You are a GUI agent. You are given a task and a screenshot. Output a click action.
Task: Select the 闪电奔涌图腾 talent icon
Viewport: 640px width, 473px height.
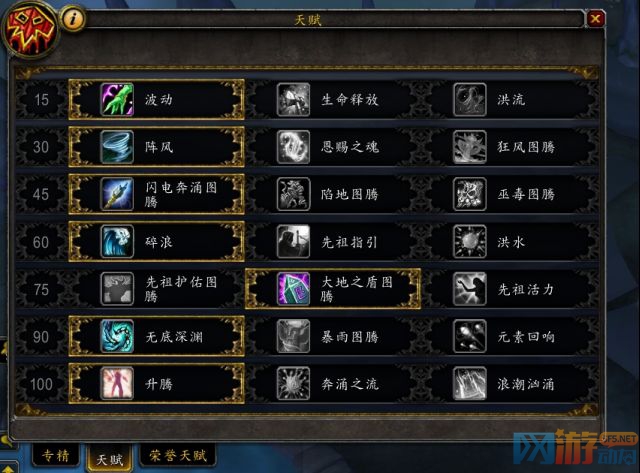(x=117, y=194)
